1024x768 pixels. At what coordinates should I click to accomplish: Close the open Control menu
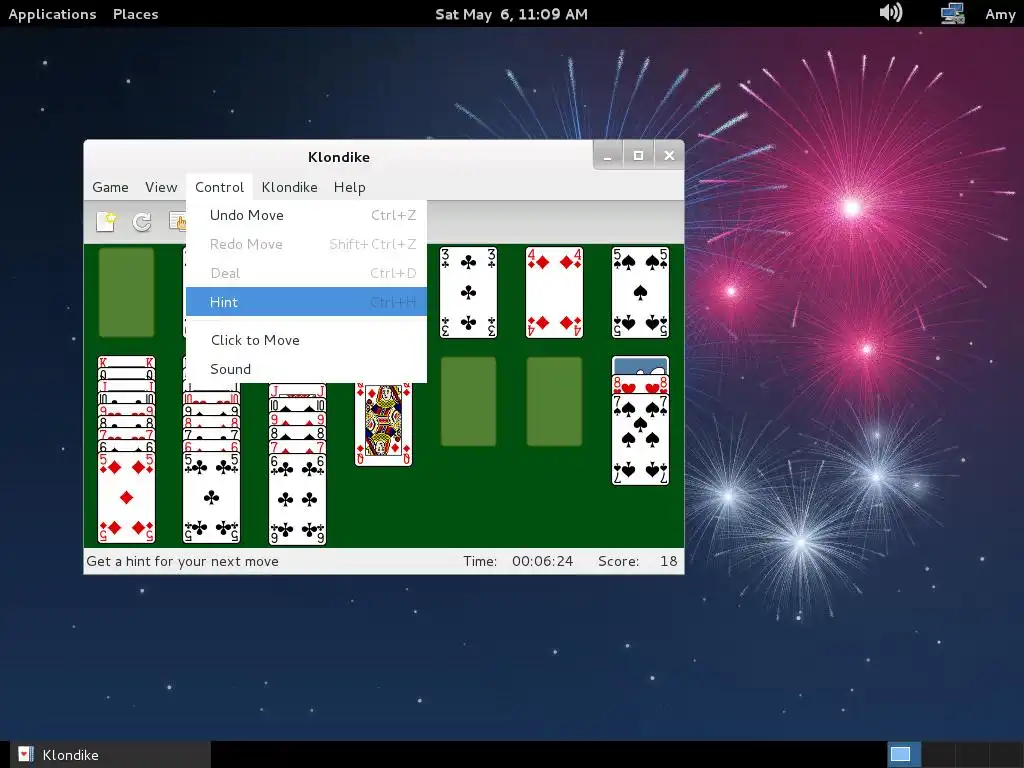click(219, 187)
